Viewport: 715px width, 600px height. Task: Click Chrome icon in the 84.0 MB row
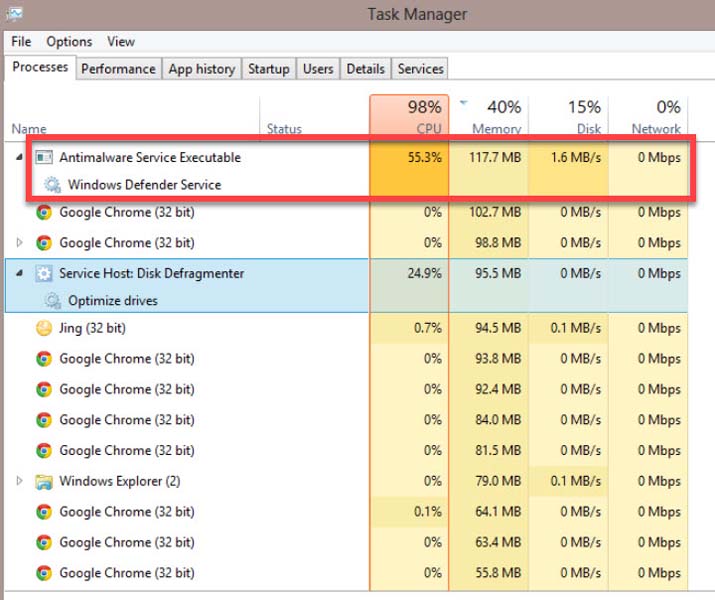tap(44, 420)
